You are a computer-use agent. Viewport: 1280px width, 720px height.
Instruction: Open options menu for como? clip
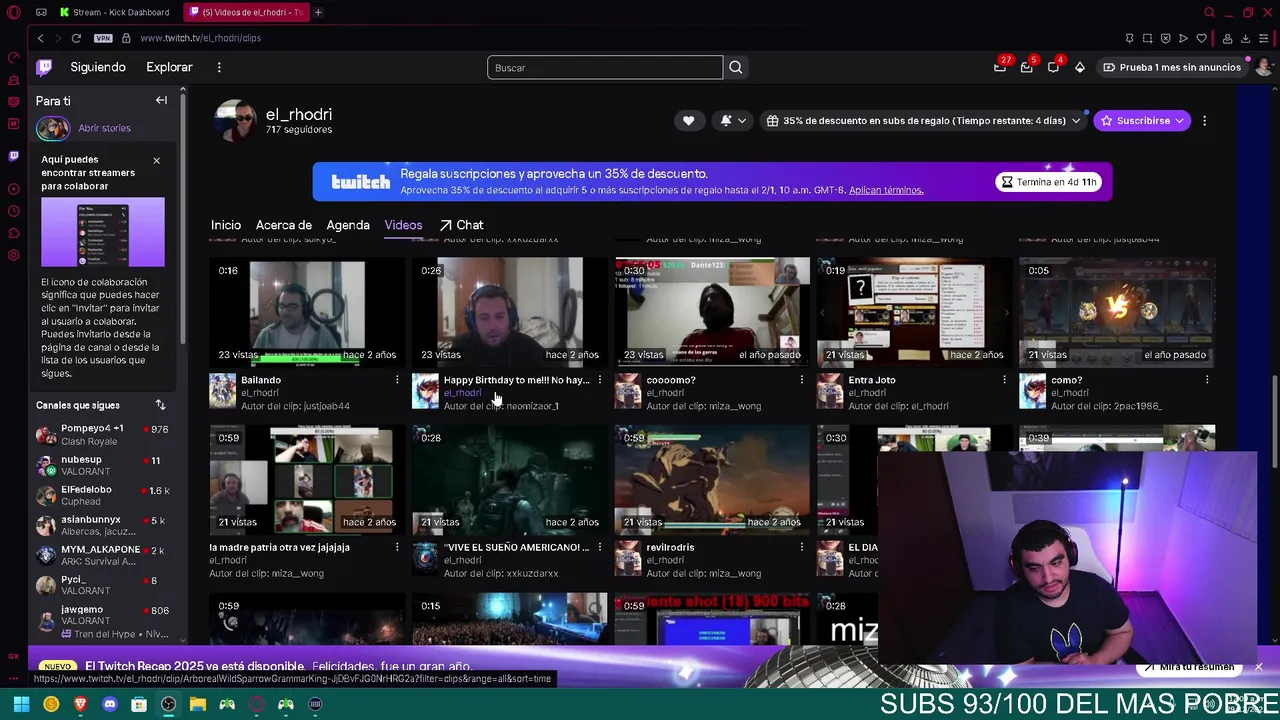click(x=1207, y=380)
